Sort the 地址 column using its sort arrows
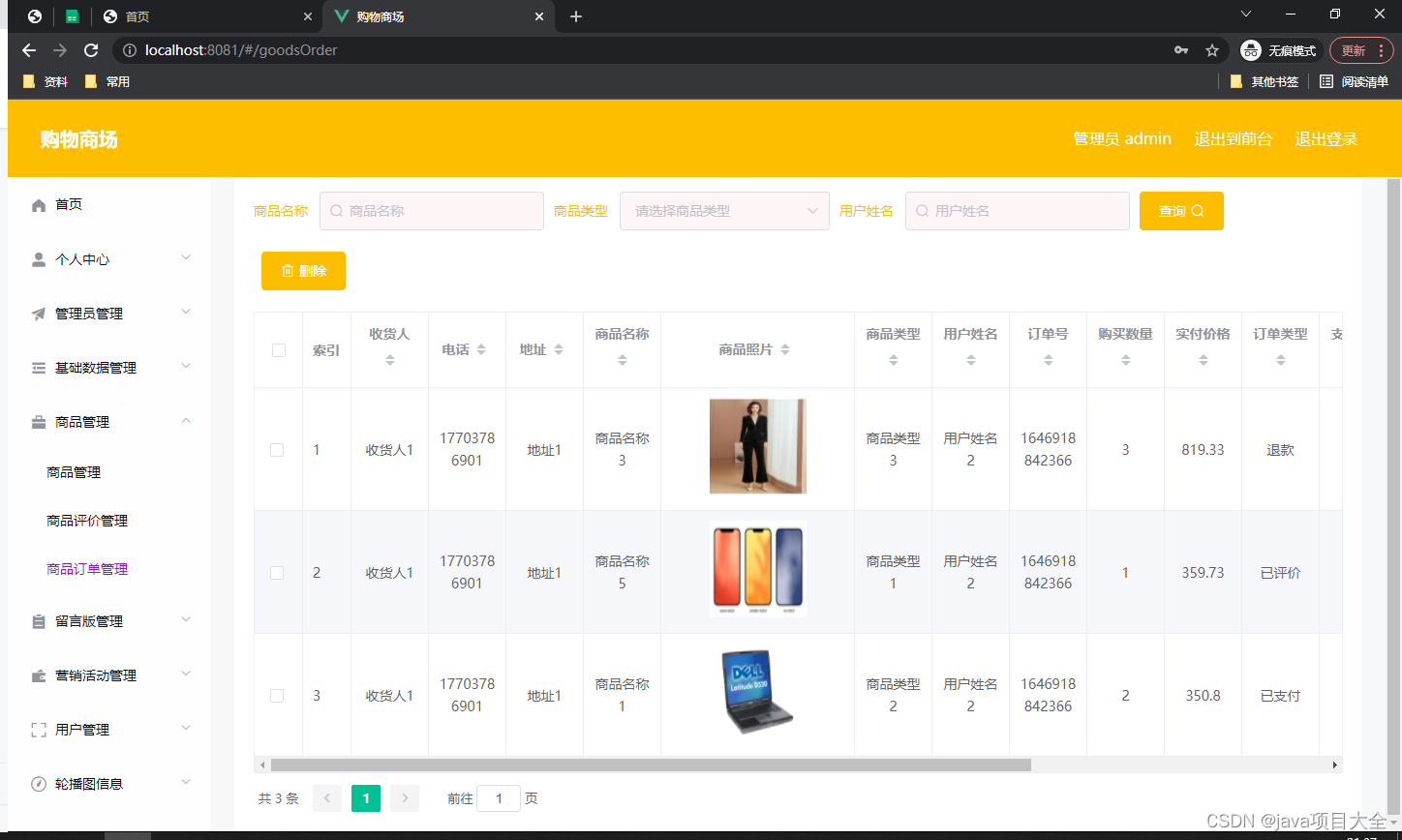The height and width of the screenshot is (840, 1402). click(x=559, y=349)
